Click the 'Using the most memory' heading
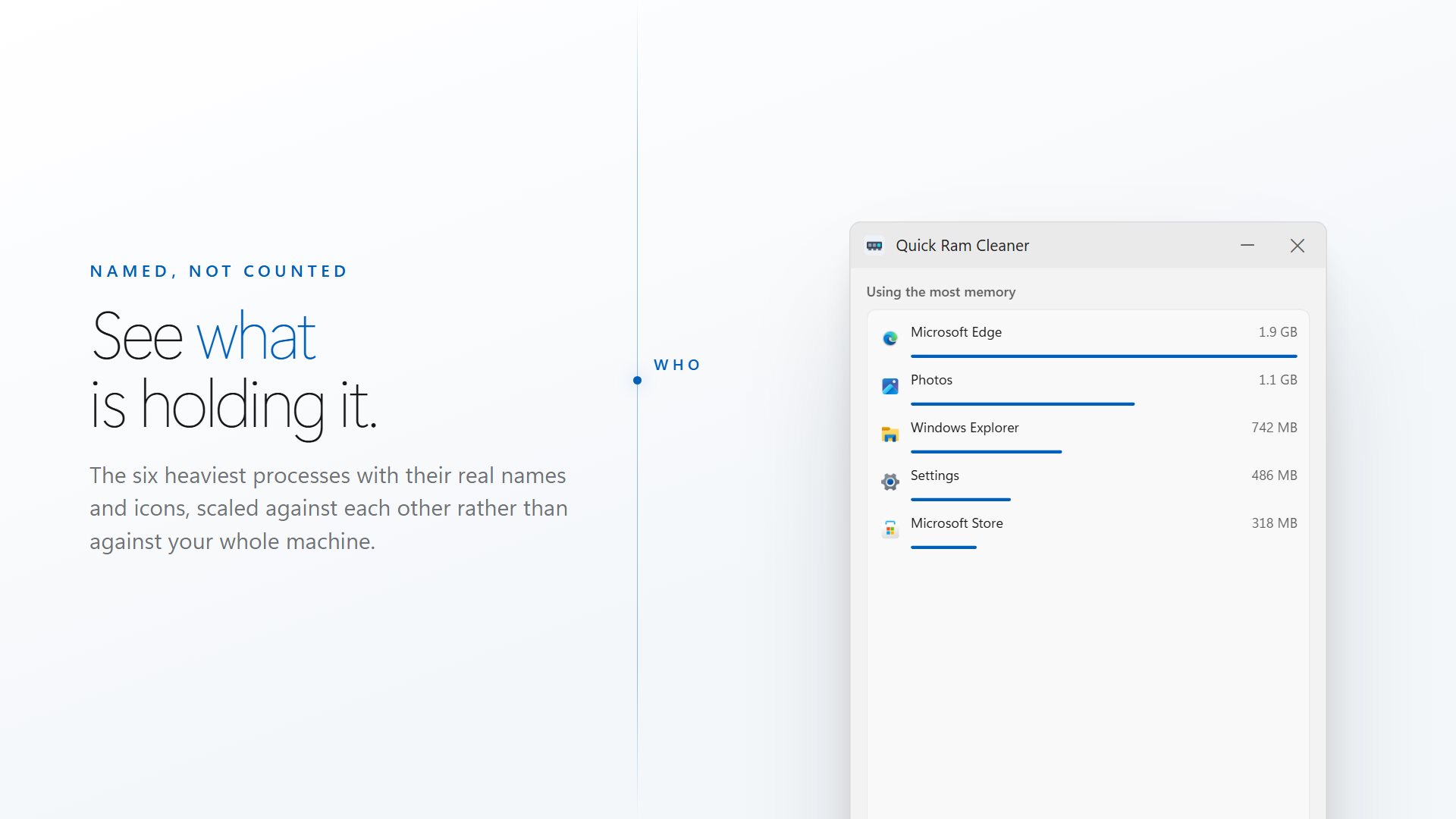1456x819 pixels. tap(941, 292)
